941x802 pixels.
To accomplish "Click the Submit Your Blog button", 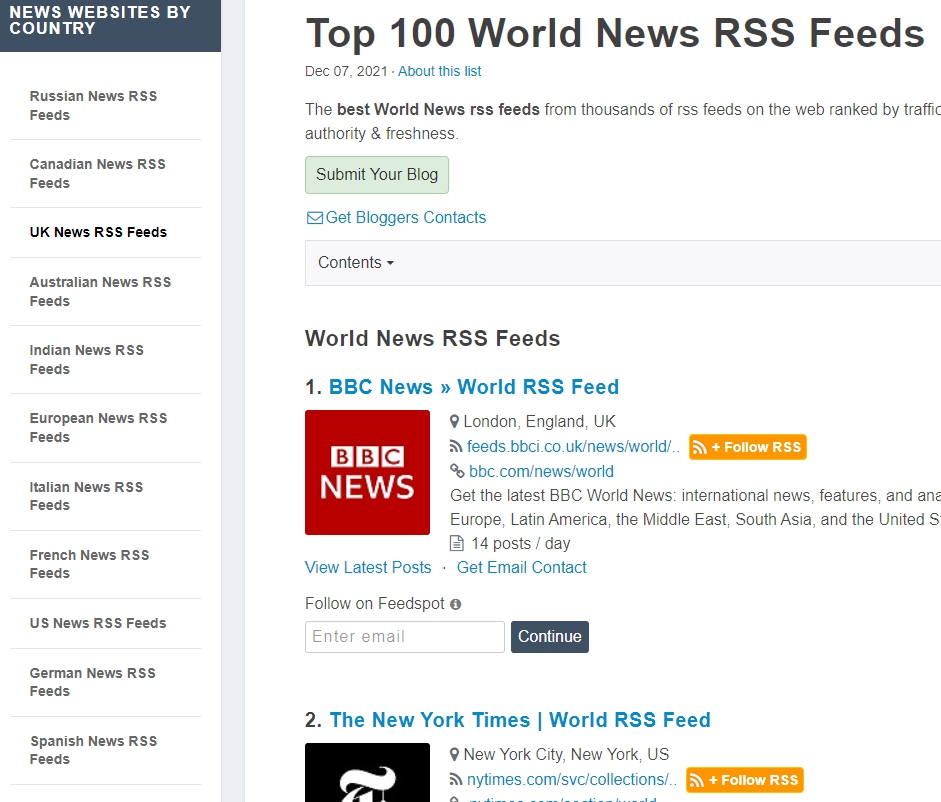I will 377,175.
